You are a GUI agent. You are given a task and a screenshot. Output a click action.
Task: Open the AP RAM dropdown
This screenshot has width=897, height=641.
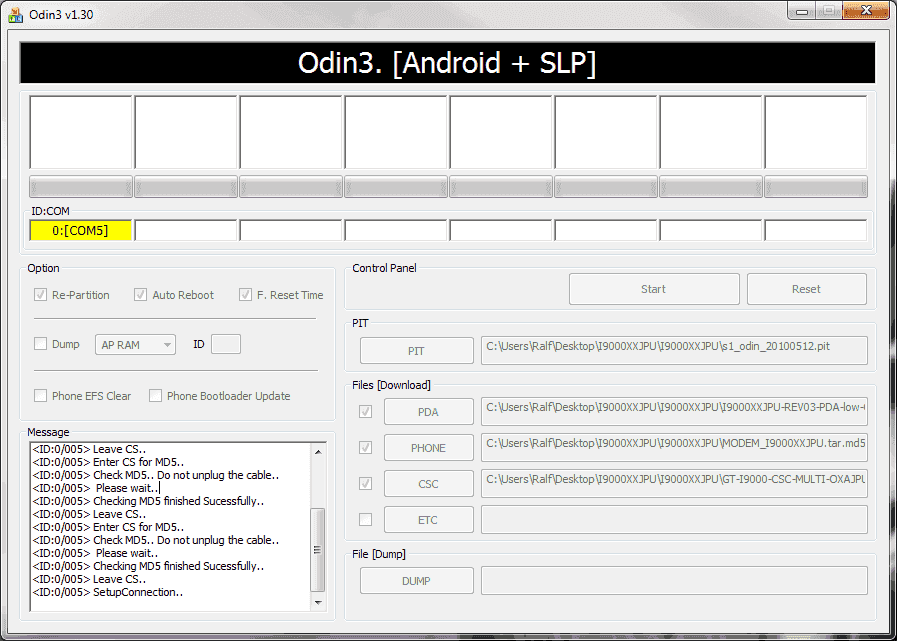[135, 345]
